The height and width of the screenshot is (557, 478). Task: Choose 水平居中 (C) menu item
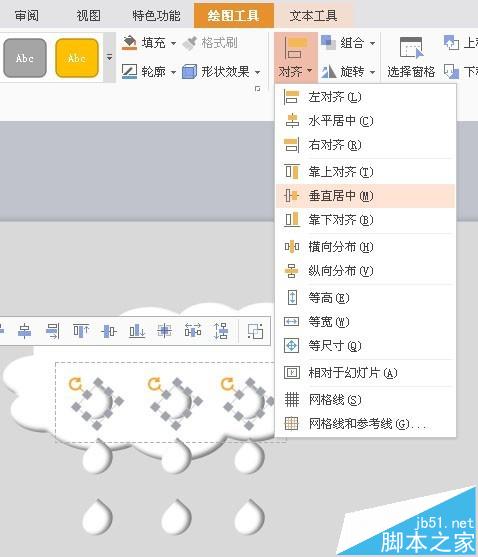point(365,121)
